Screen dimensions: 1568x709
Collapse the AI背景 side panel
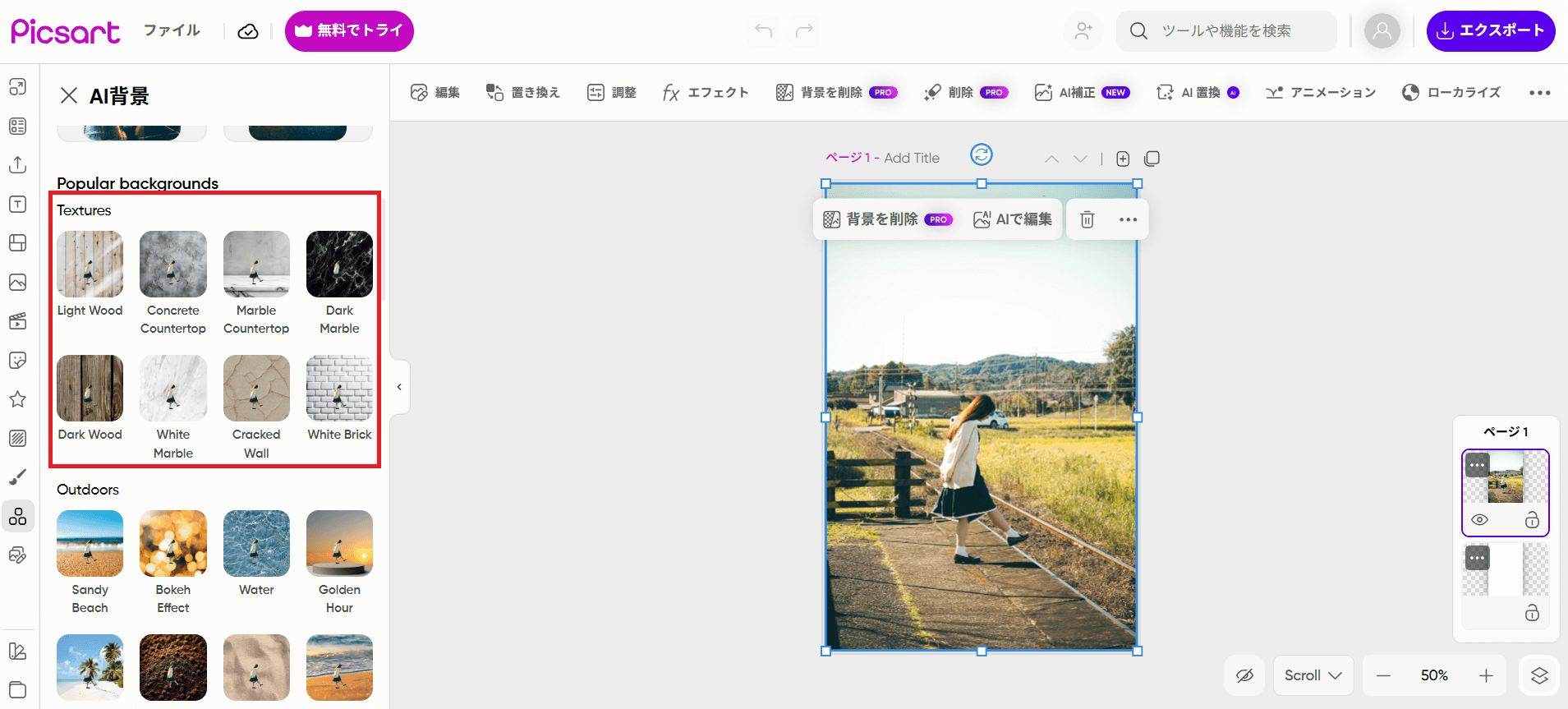[x=399, y=387]
